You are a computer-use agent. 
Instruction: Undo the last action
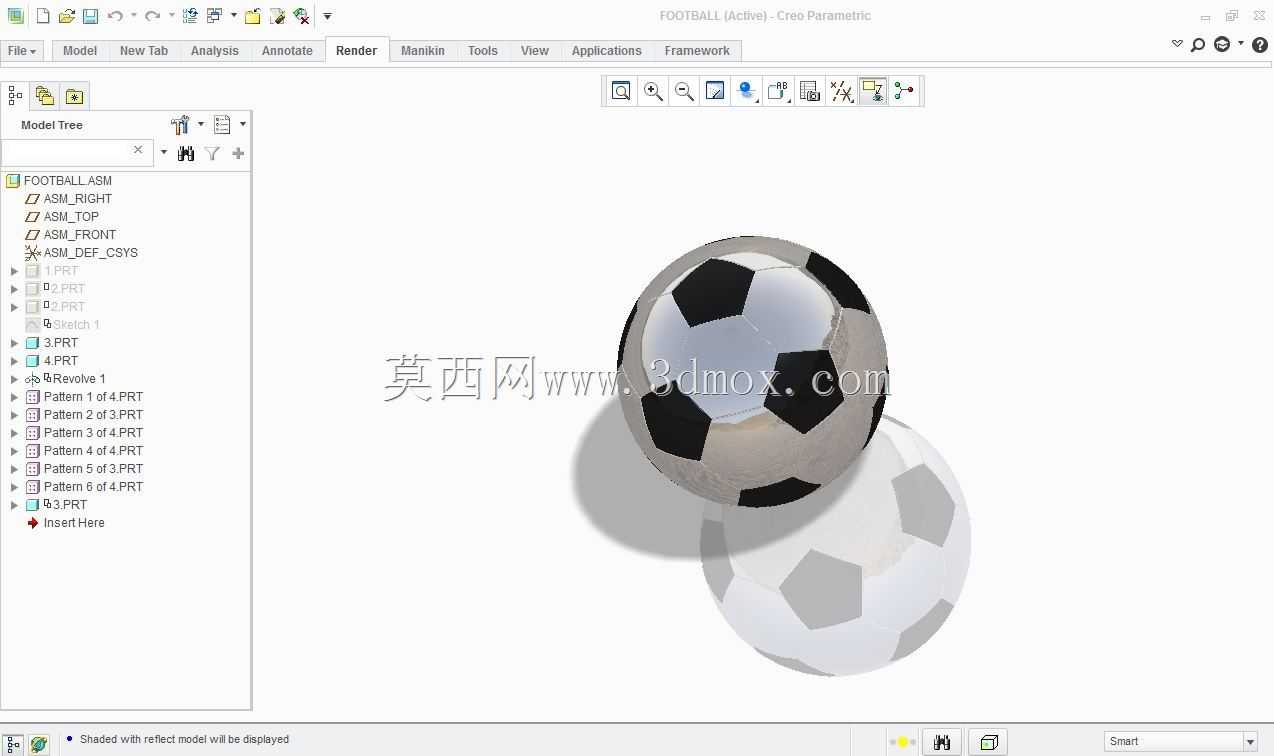(x=115, y=16)
